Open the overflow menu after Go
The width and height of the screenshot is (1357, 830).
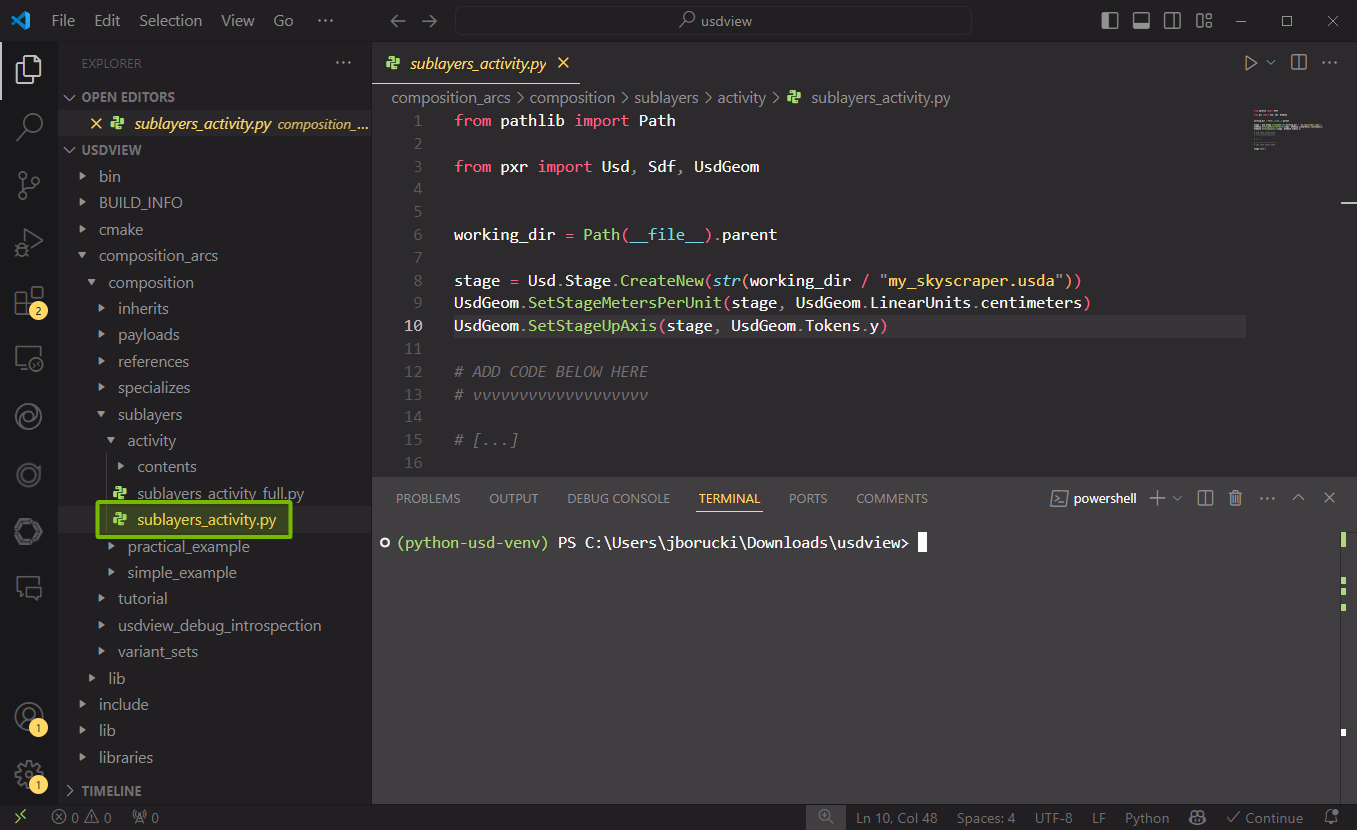pos(325,20)
